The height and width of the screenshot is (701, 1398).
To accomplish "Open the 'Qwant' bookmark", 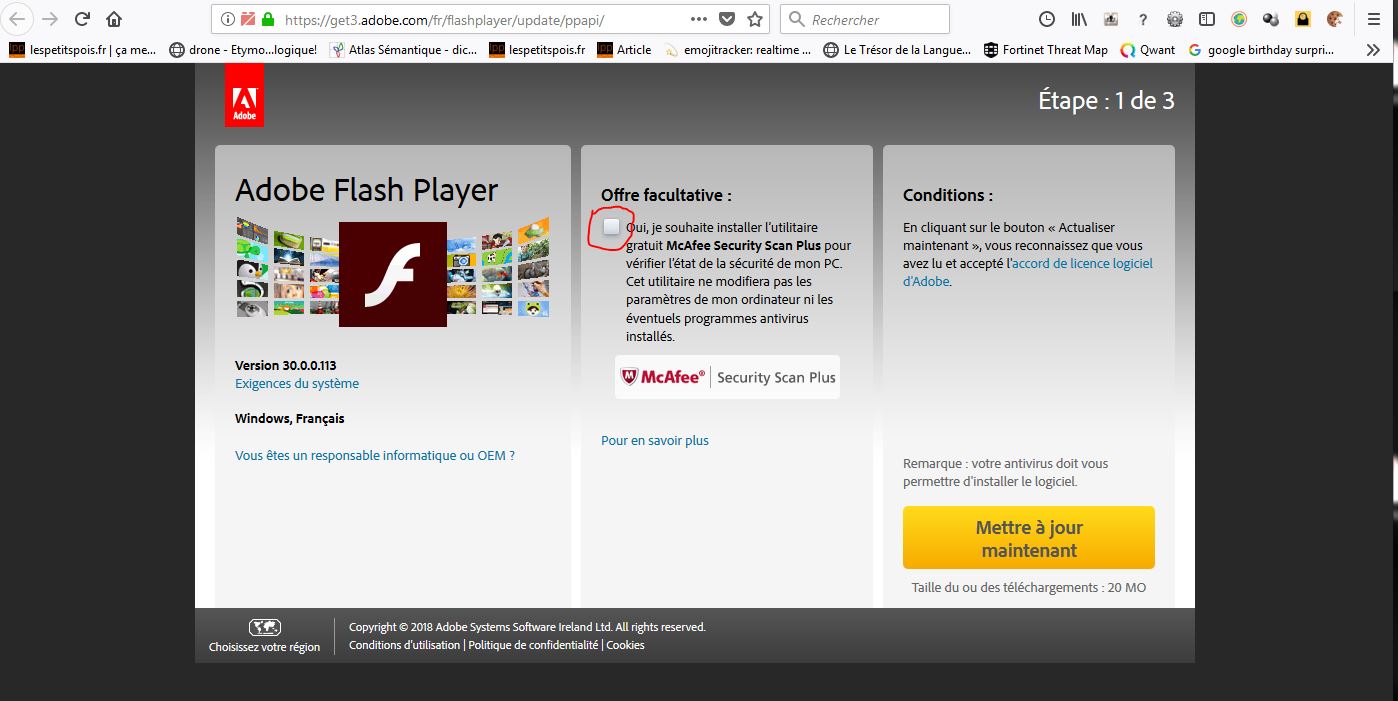I will pos(1148,50).
